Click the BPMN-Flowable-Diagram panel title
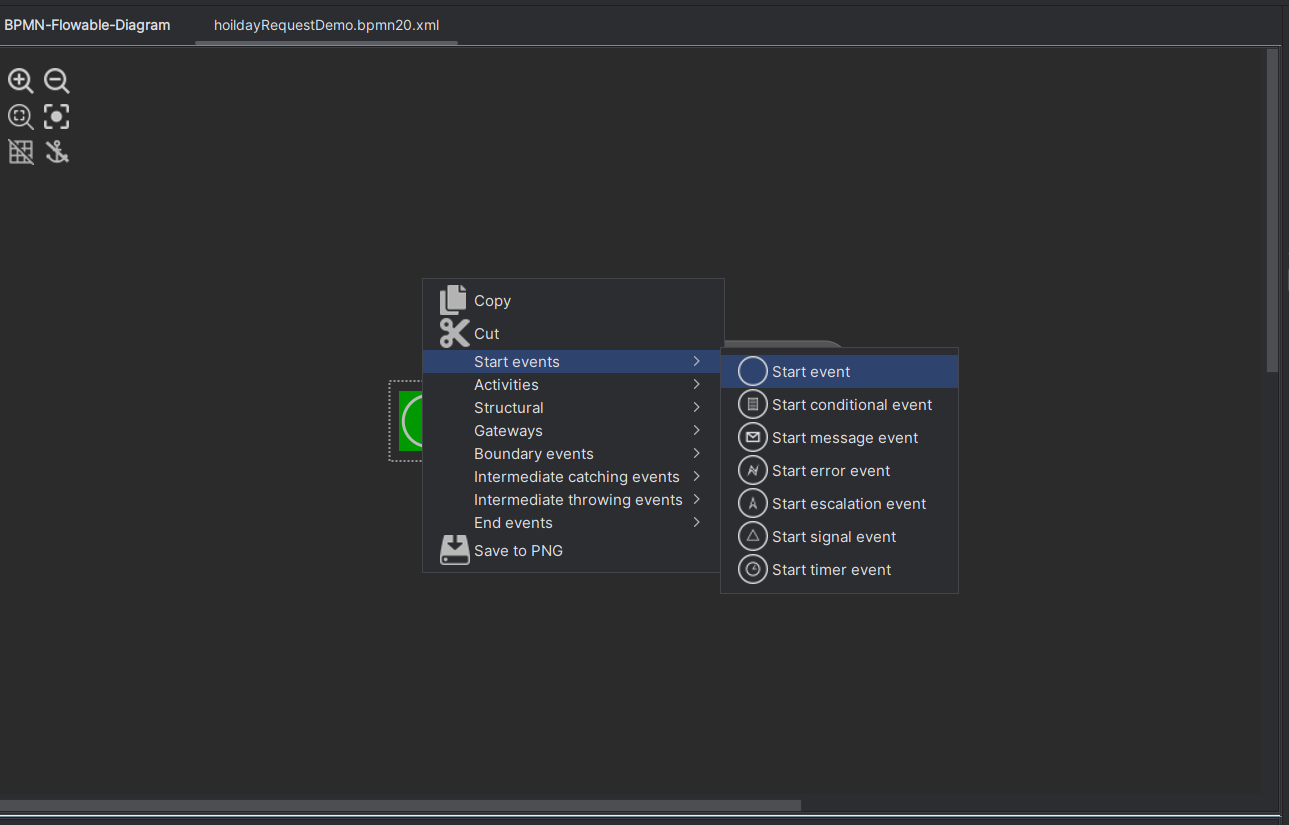The image size is (1289, 825). pos(87,25)
